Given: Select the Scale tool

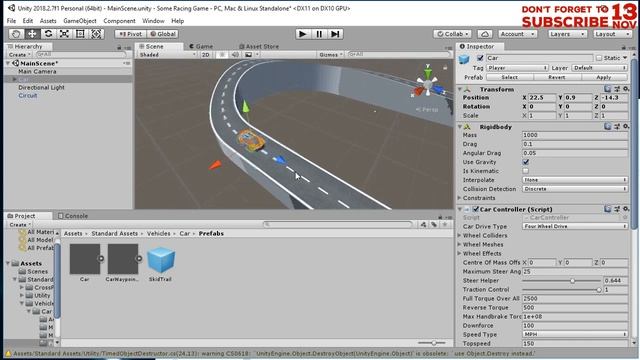Looking at the screenshot, I should [x=64, y=34].
